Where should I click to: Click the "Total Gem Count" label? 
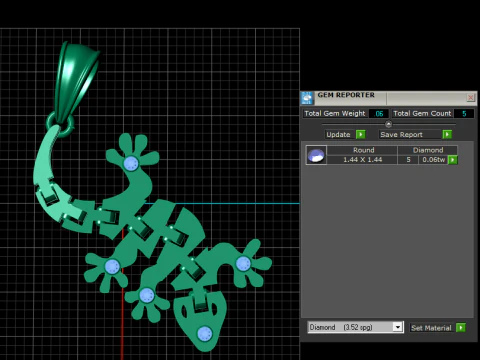click(422, 114)
